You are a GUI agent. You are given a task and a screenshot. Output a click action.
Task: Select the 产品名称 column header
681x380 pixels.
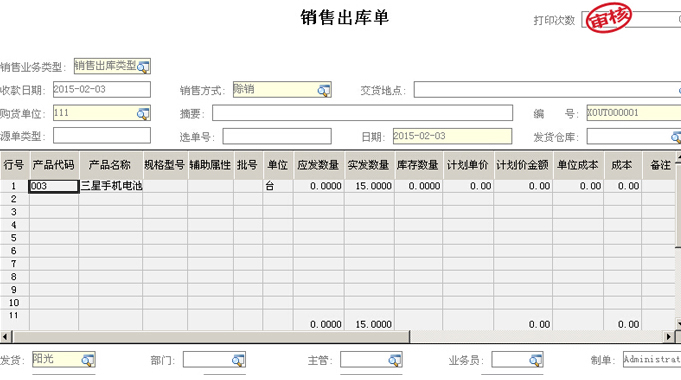[x=110, y=165]
